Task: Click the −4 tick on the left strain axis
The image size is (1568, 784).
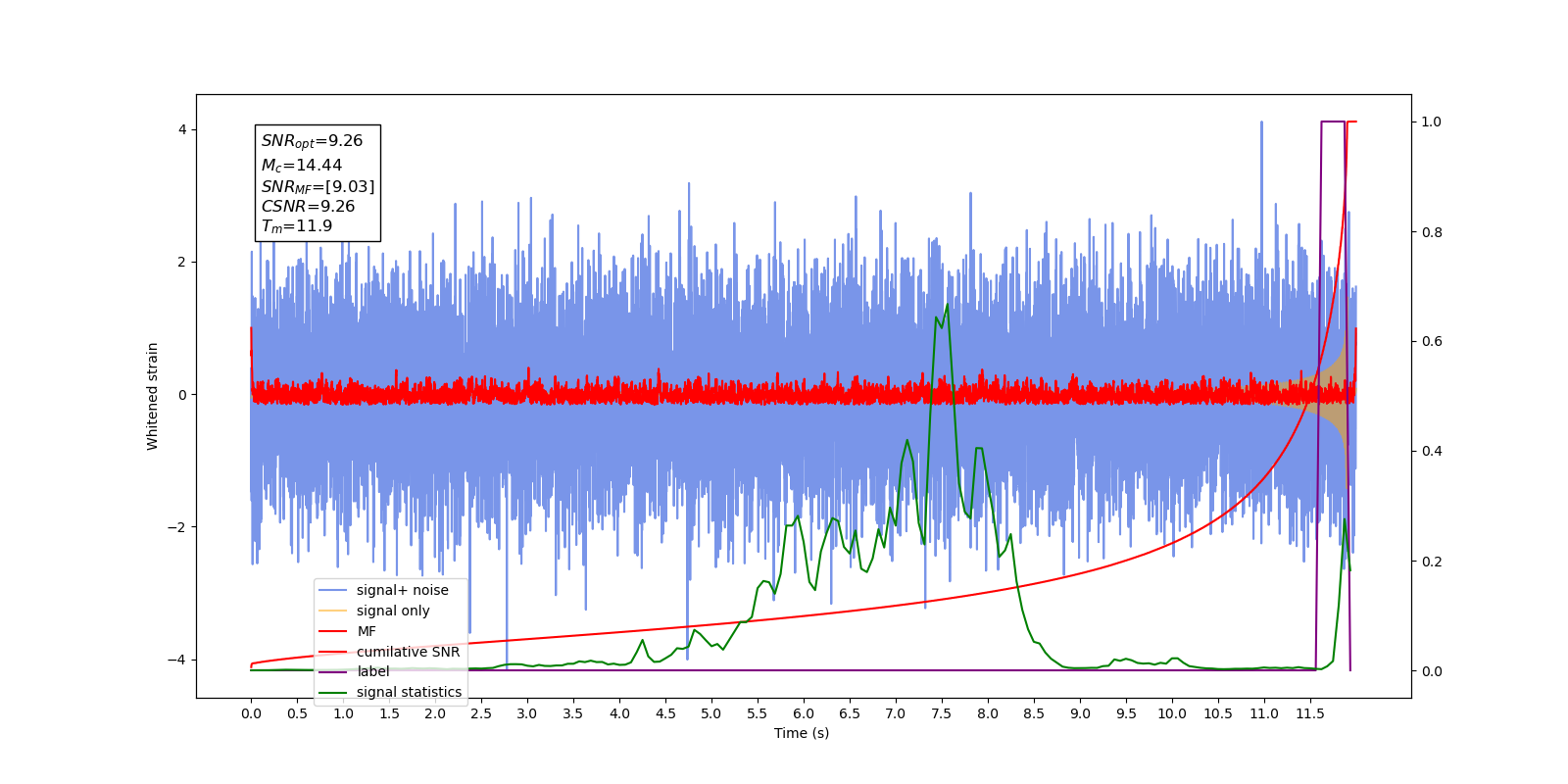Action: pyautogui.click(x=177, y=660)
